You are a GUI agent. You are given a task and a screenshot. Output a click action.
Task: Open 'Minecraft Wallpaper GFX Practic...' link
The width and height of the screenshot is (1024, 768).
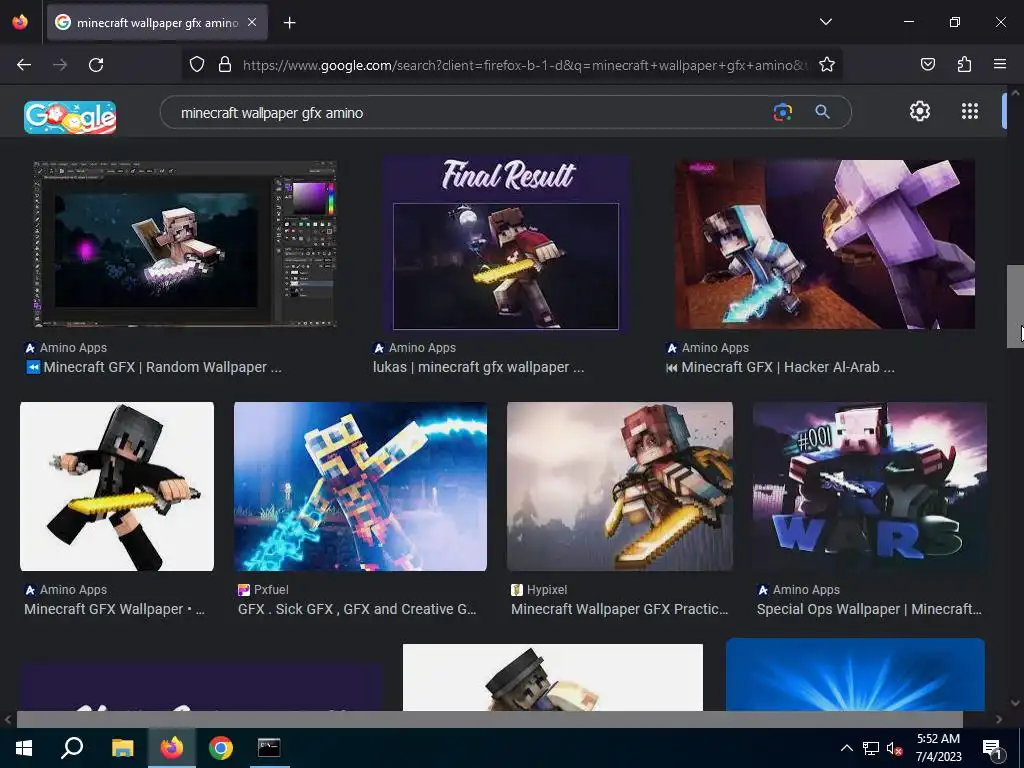click(620, 609)
